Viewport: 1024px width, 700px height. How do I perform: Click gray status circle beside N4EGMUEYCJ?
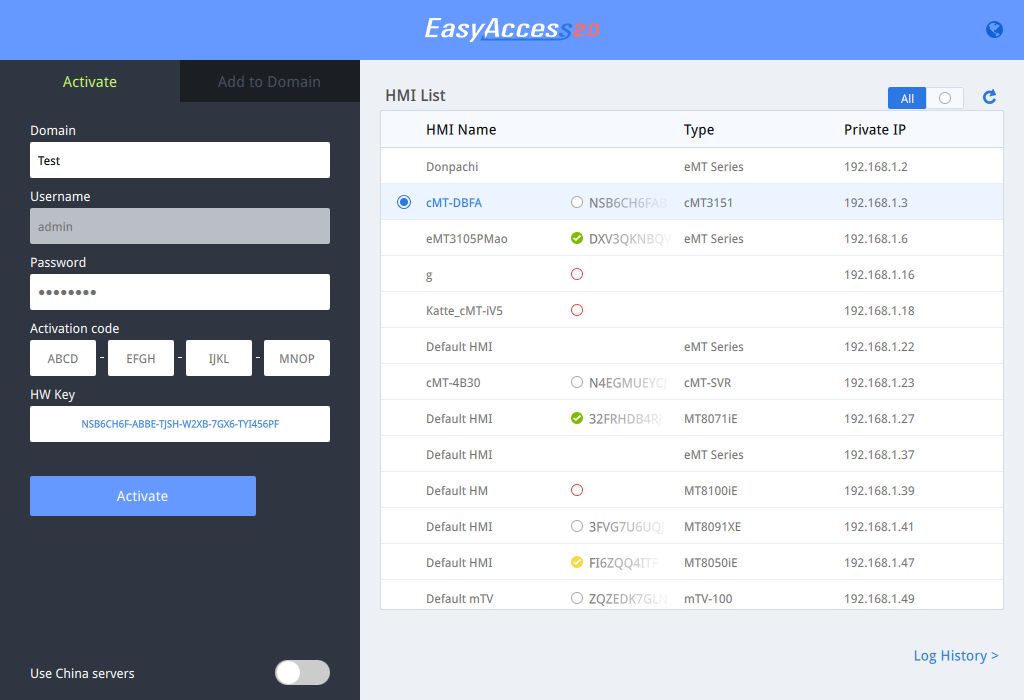(x=577, y=382)
